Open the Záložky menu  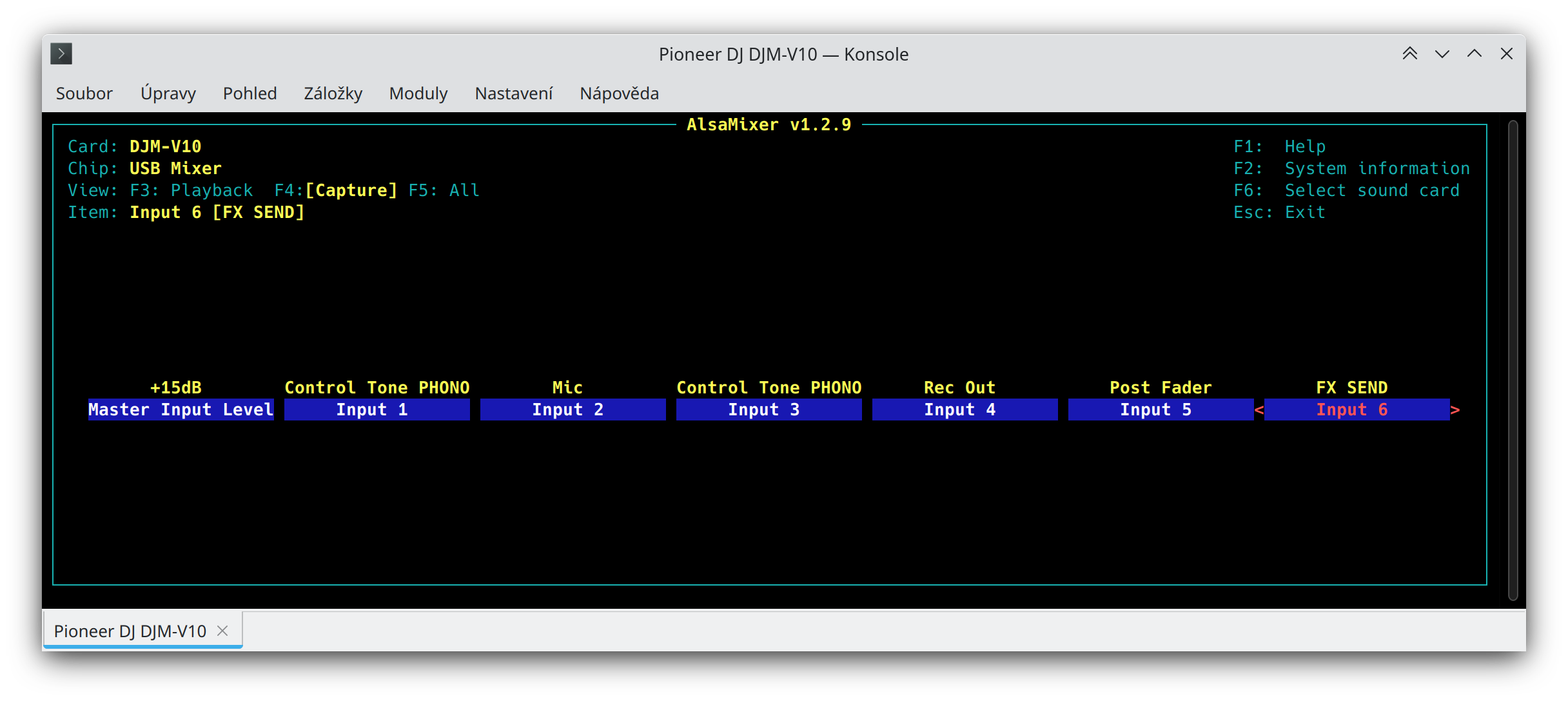point(333,94)
